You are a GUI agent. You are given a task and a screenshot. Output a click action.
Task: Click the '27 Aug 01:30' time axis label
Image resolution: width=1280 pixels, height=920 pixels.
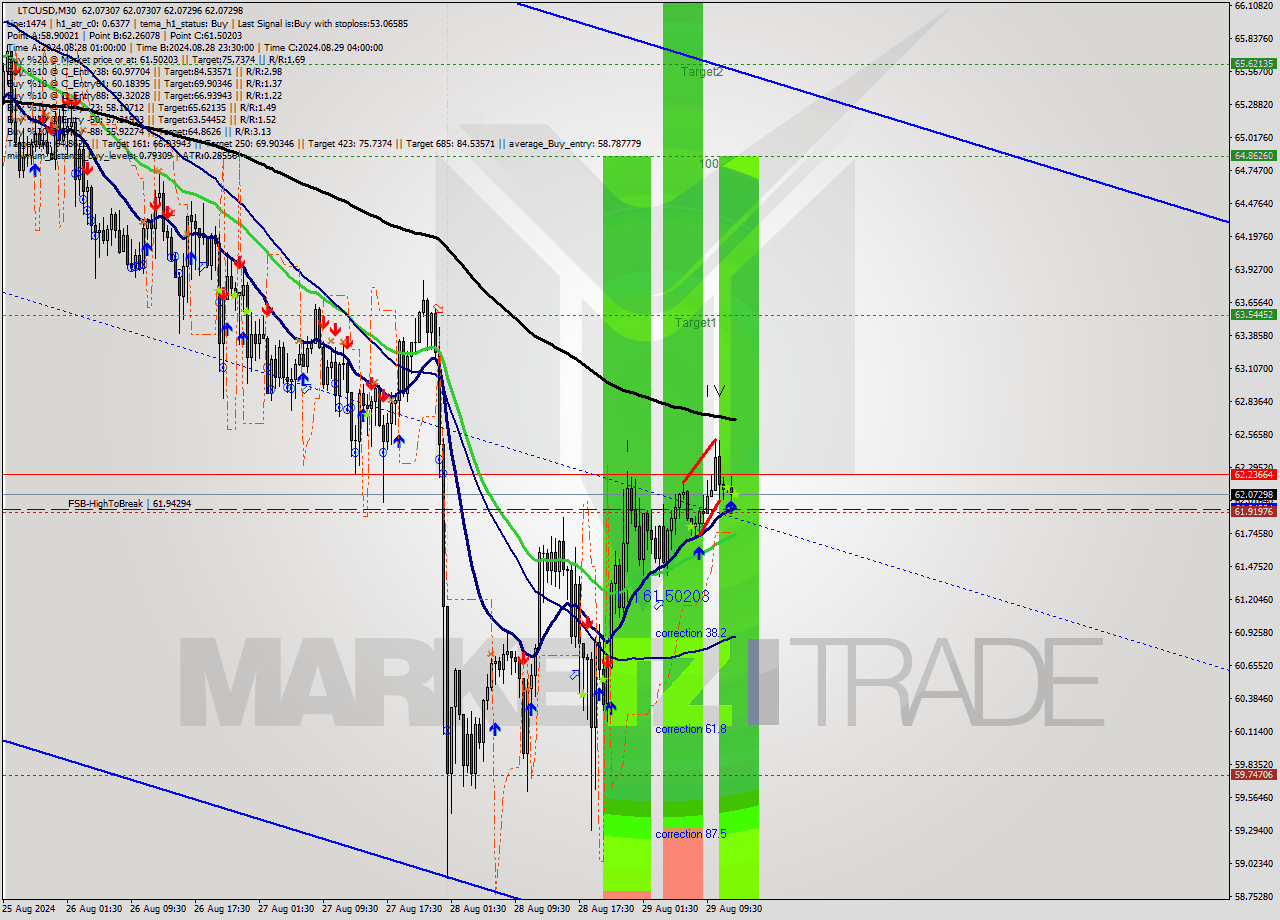tap(286, 910)
